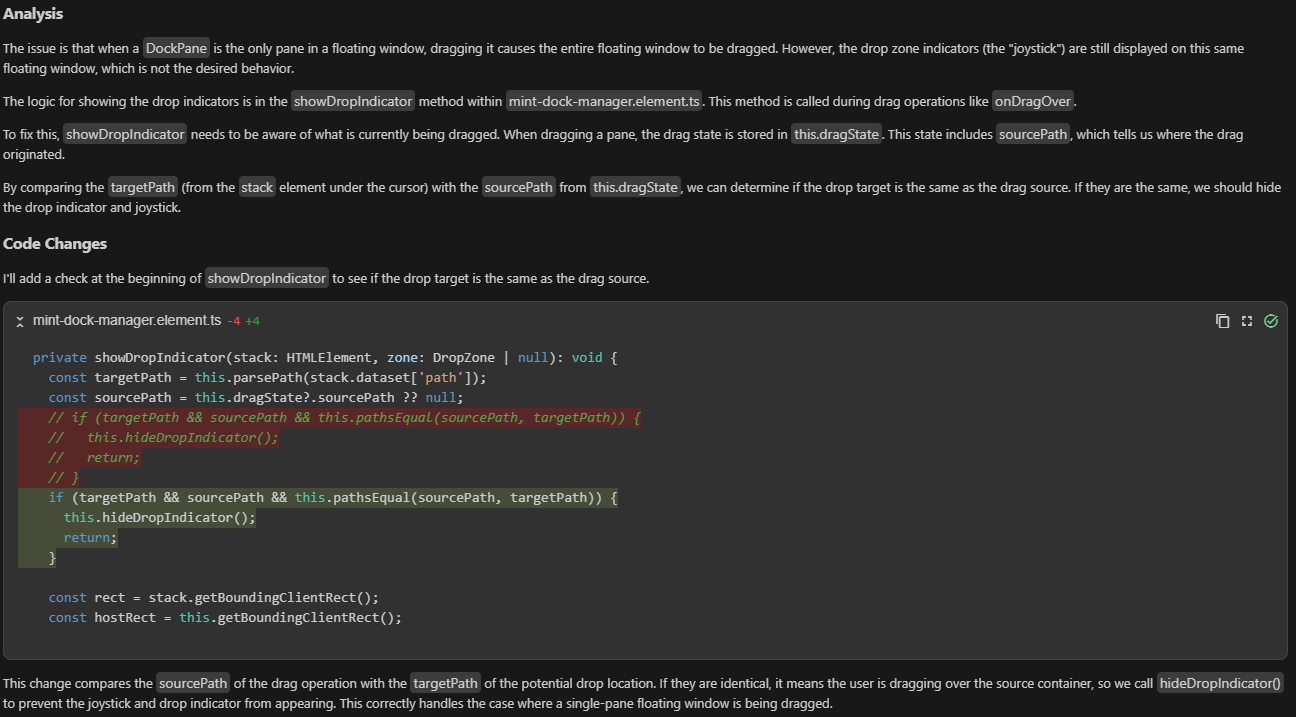The width and height of the screenshot is (1296, 717).
Task: Click the red -4 deletions count
Action: (234, 321)
